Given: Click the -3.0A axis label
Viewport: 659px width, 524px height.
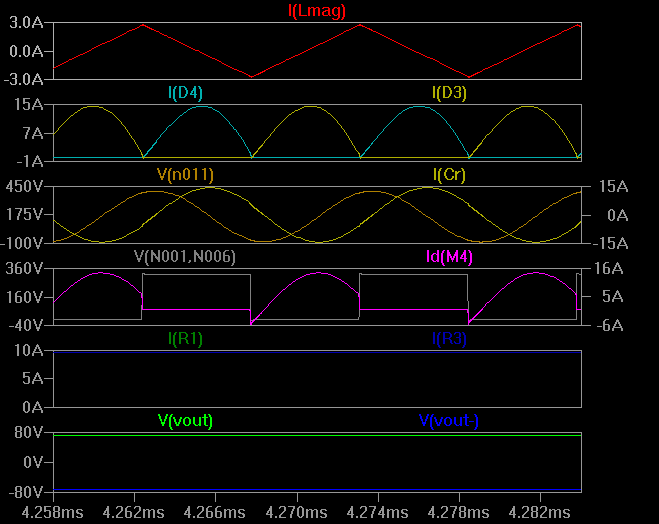Looking at the screenshot, I should pos(24,79).
